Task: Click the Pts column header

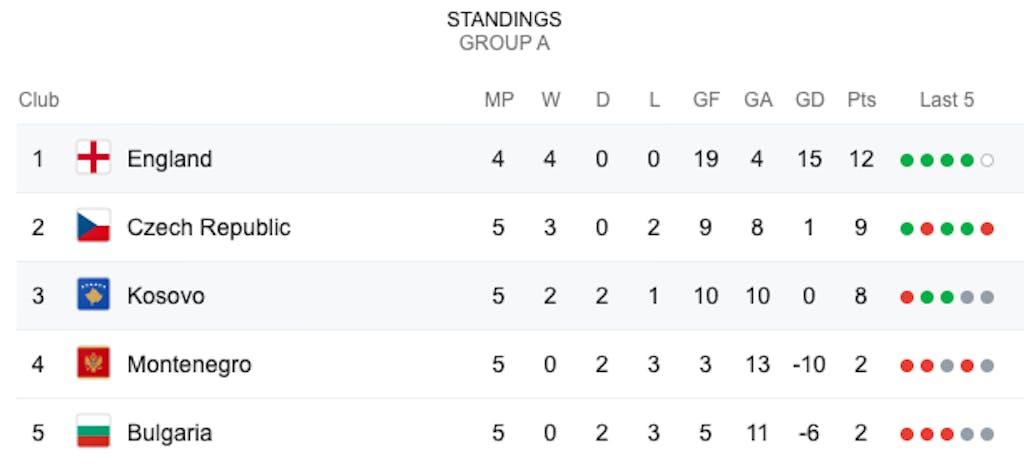Action: (861, 100)
